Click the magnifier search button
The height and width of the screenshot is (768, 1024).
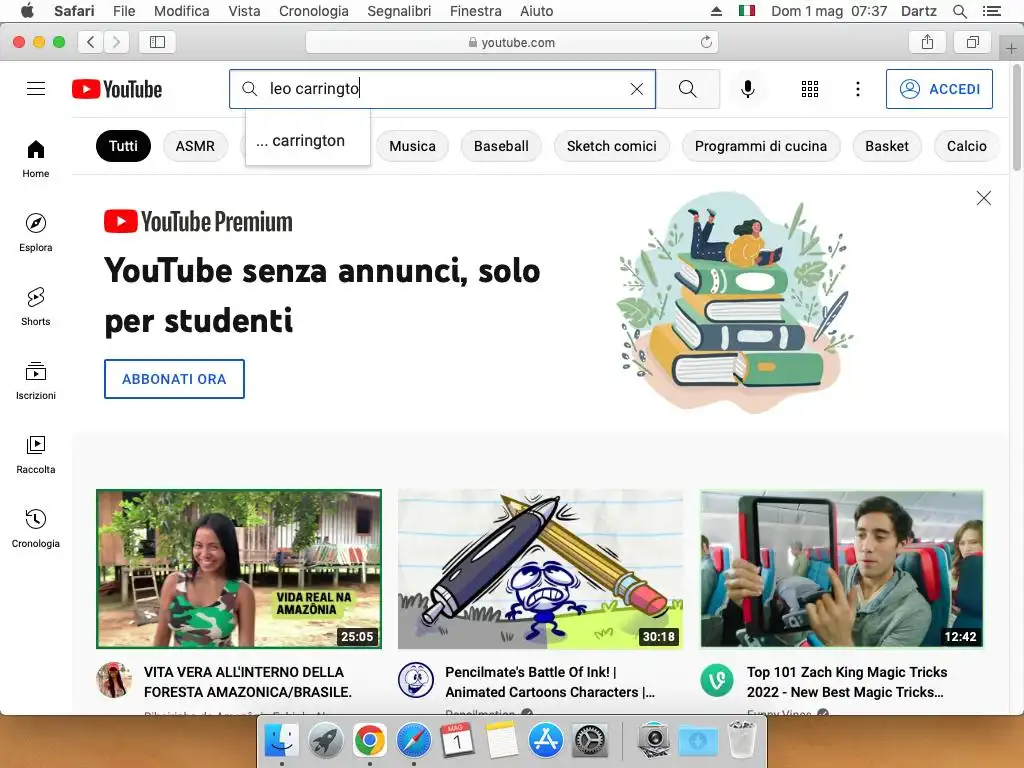point(688,89)
